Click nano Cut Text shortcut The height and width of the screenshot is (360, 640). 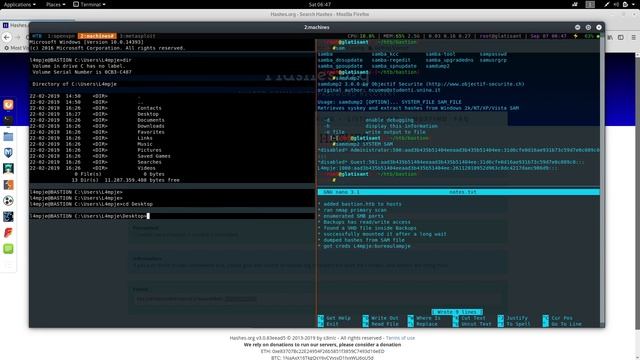coord(469,318)
